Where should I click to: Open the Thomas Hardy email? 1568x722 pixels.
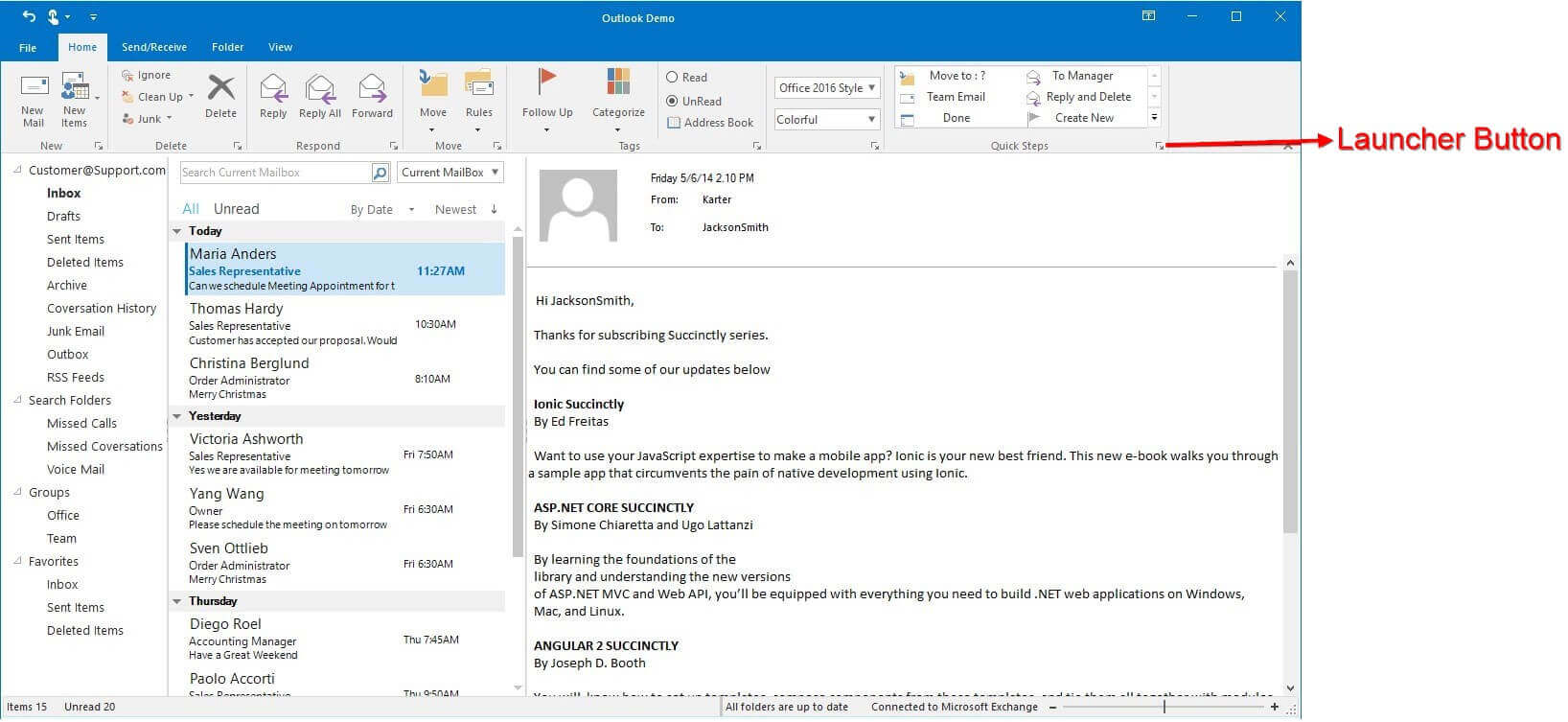292,324
